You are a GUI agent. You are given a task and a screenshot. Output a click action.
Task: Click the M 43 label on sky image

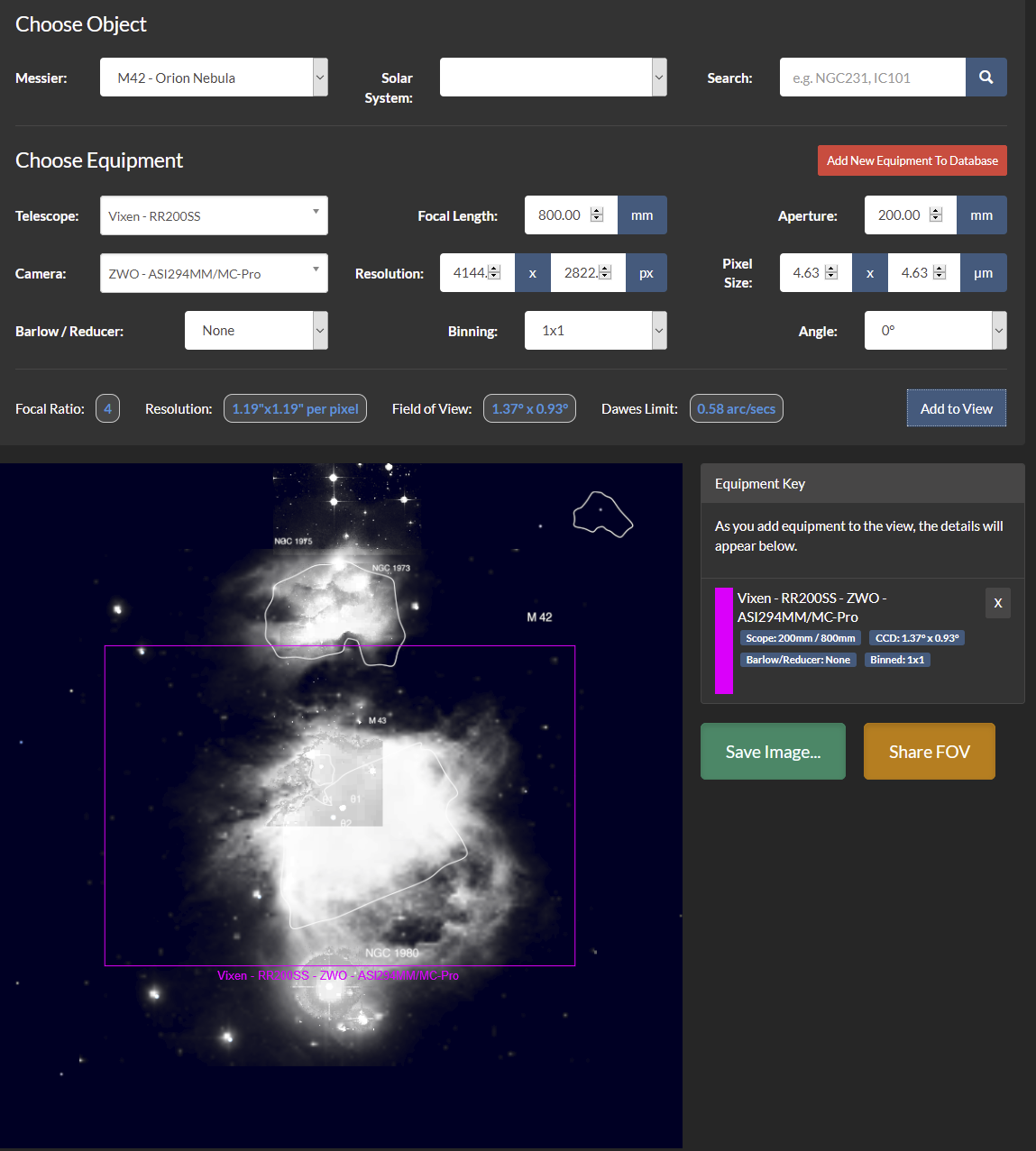click(377, 720)
